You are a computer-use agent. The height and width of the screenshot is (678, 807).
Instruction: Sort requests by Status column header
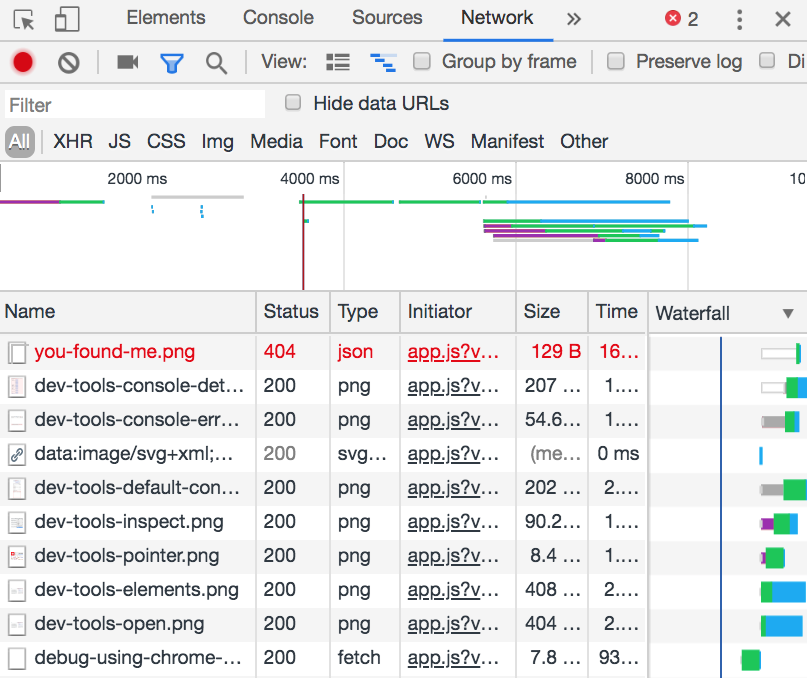pos(291,312)
